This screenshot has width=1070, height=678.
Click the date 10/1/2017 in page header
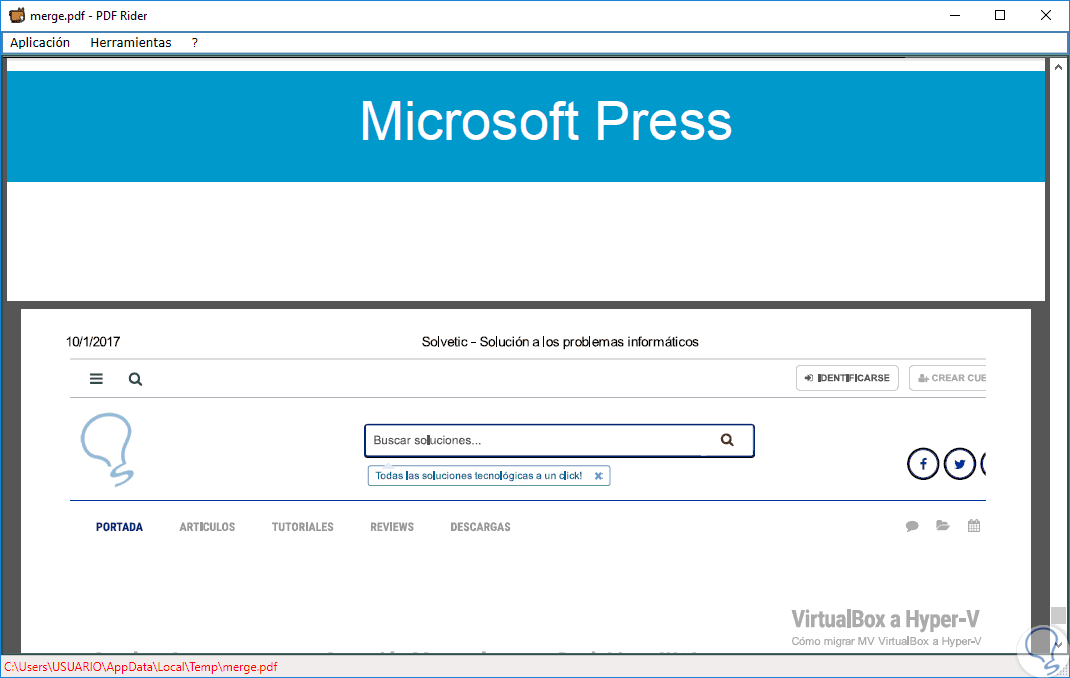click(x=93, y=342)
